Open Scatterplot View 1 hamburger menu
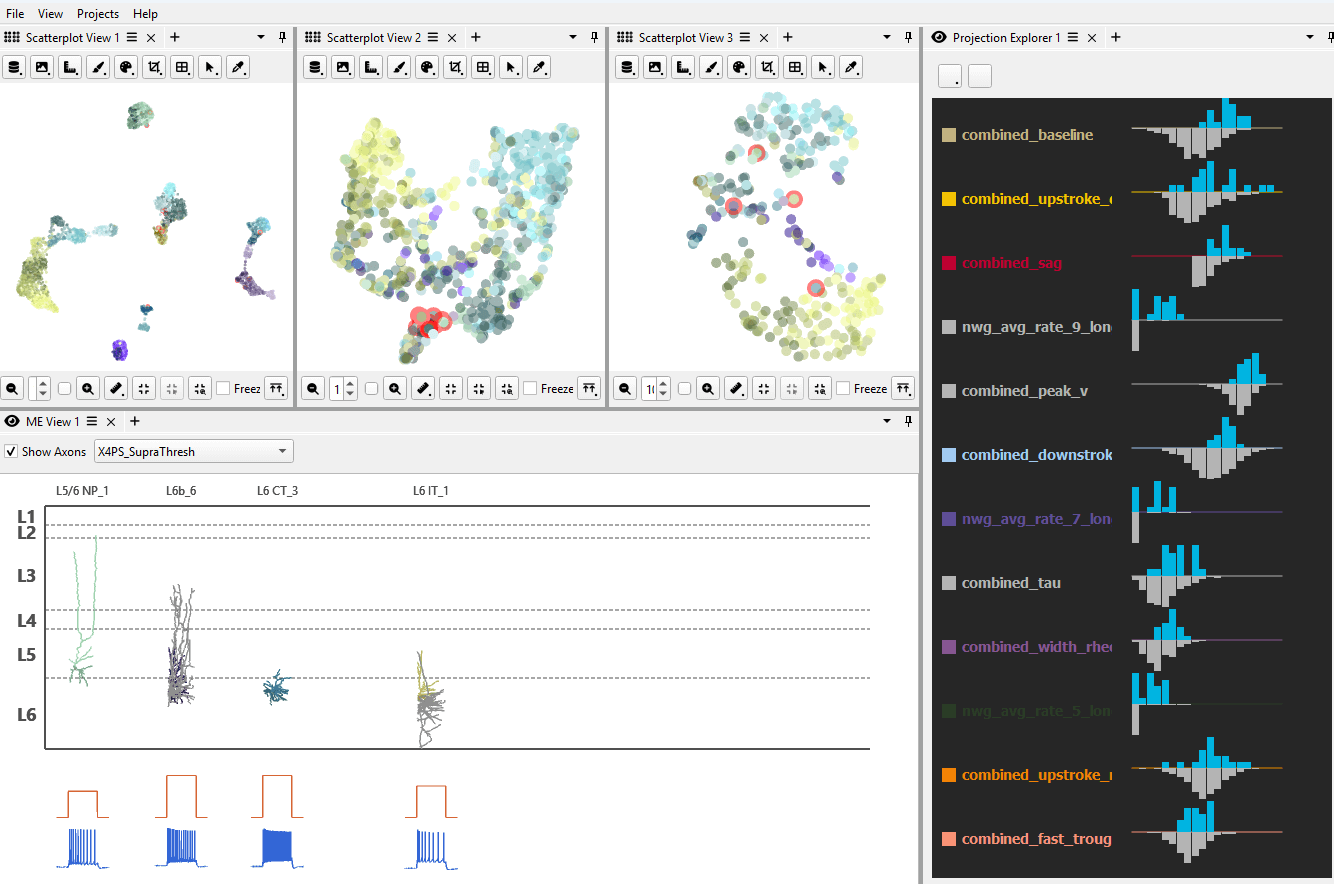 132,37
